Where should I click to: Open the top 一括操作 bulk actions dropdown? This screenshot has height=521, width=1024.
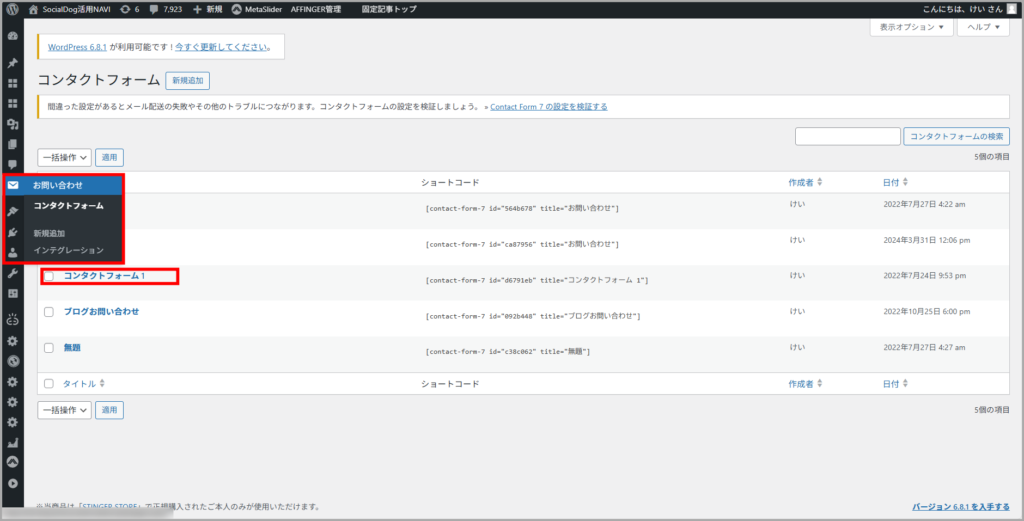[x=64, y=157]
